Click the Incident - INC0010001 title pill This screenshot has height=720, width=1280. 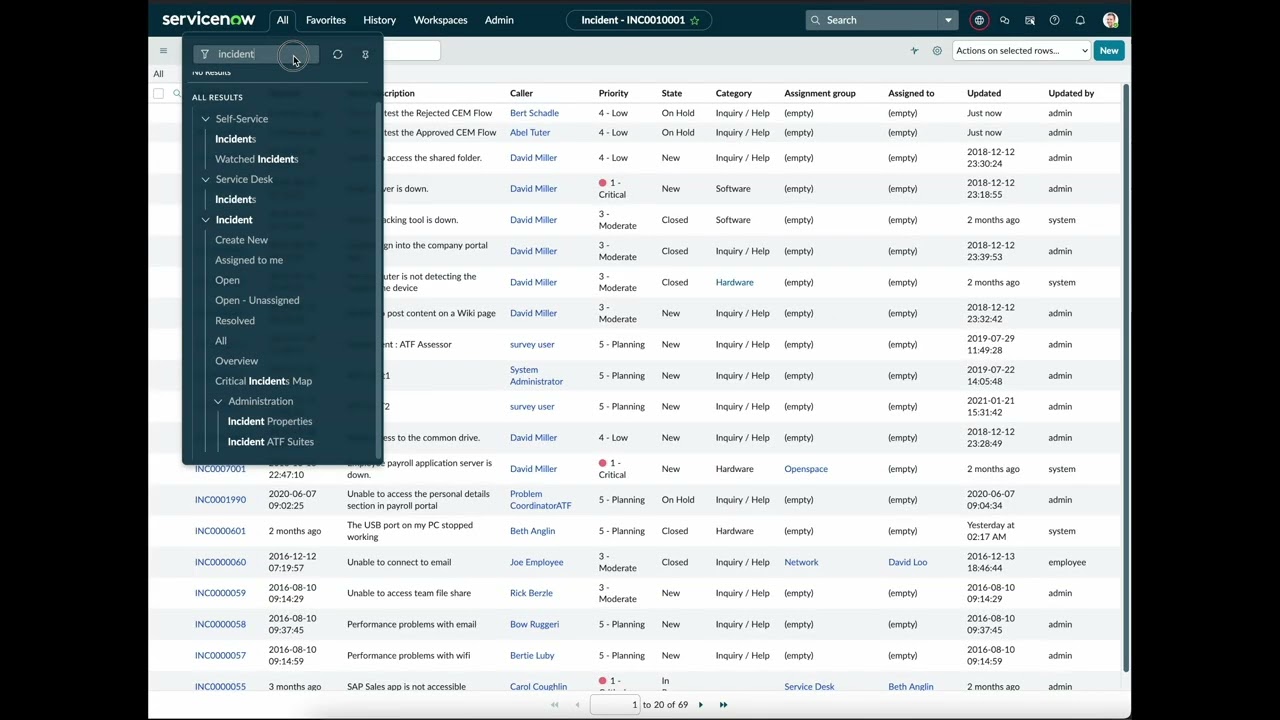coord(639,20)
